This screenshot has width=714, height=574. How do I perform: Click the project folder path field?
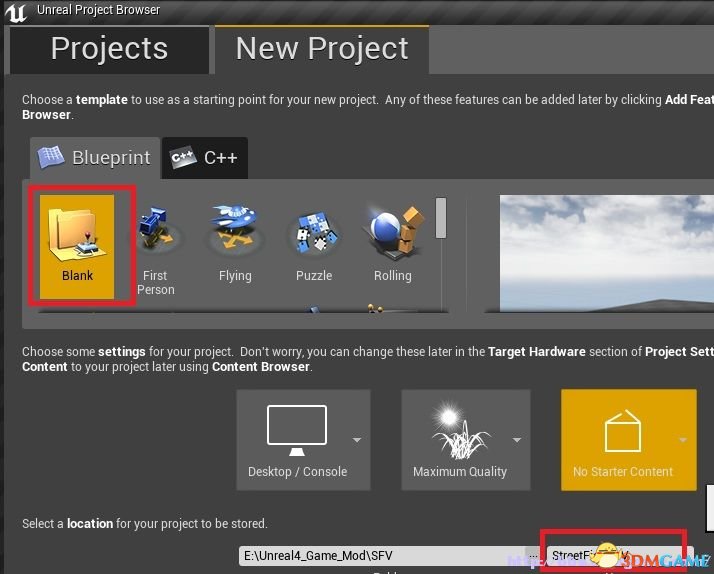(382, 555)
